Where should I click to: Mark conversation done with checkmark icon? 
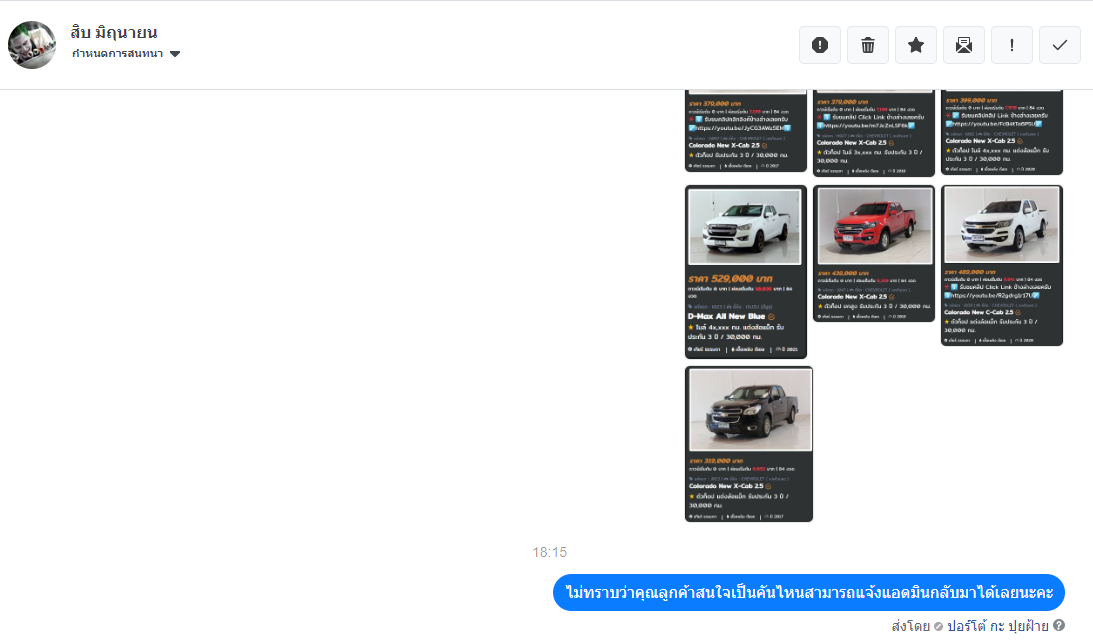(x=1060, y=45)
